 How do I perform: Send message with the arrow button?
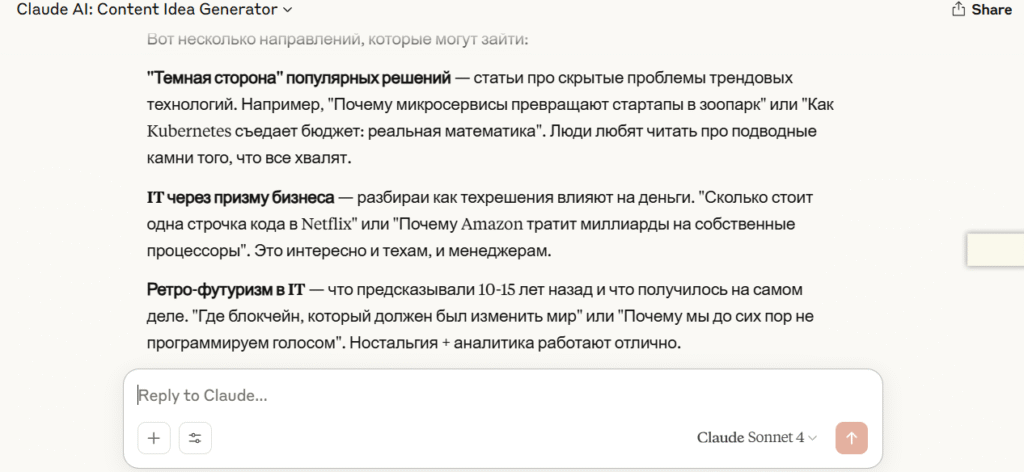click(x=851, y=438)
